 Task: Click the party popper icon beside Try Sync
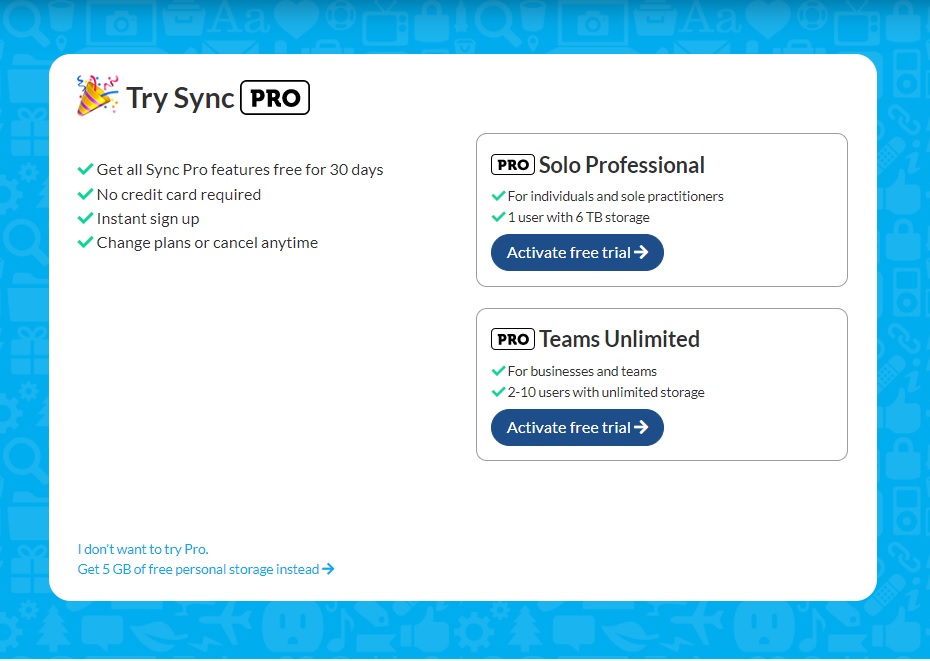point(97,95)
